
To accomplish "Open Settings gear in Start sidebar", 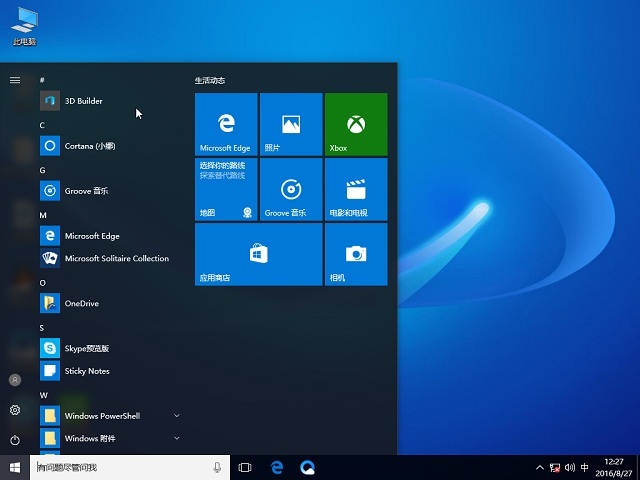I will (15, 410).
